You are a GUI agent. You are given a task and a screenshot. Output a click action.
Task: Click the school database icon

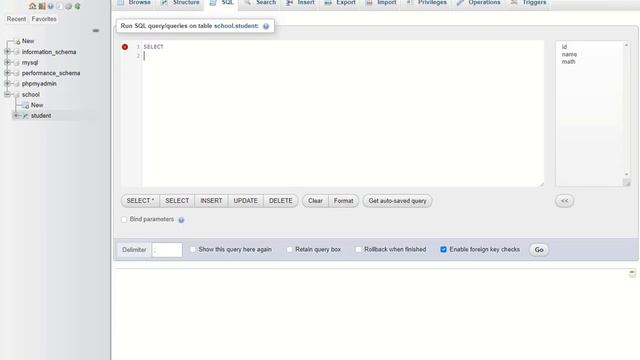coord(17,95)
